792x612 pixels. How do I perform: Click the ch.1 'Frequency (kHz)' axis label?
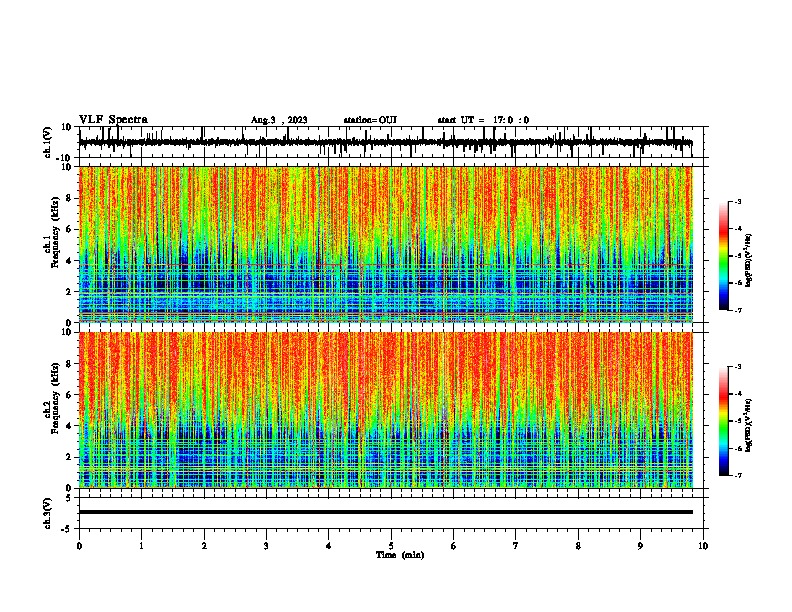pos(55,232)
